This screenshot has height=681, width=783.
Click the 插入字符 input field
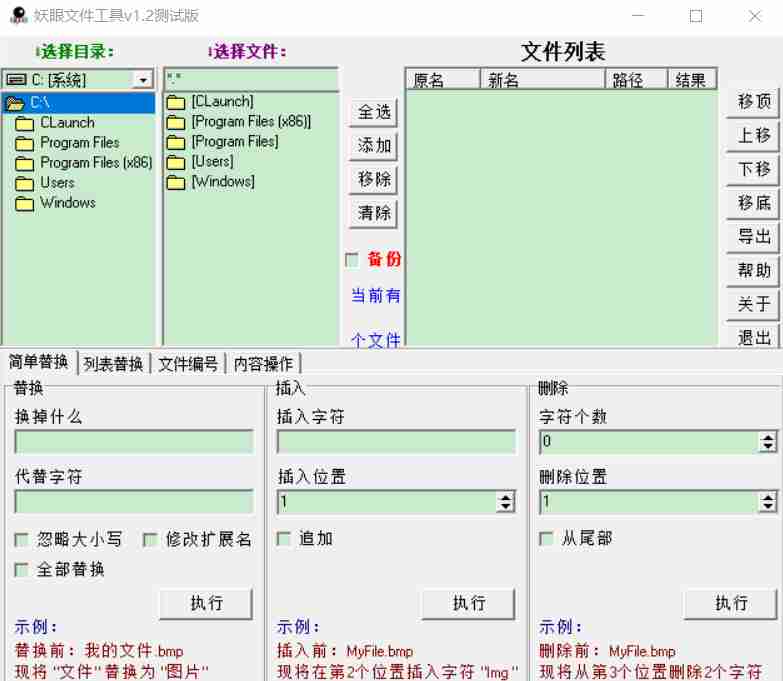click(x=396, y=442)
